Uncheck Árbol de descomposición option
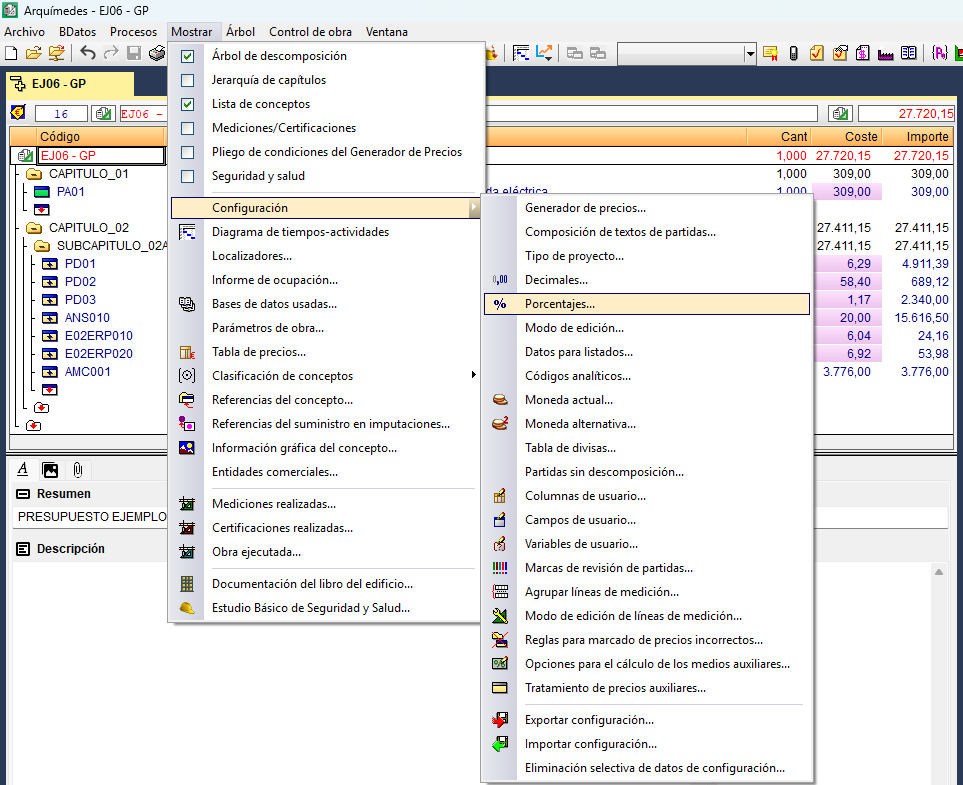 pyautogui.click(x=187, y=56)
